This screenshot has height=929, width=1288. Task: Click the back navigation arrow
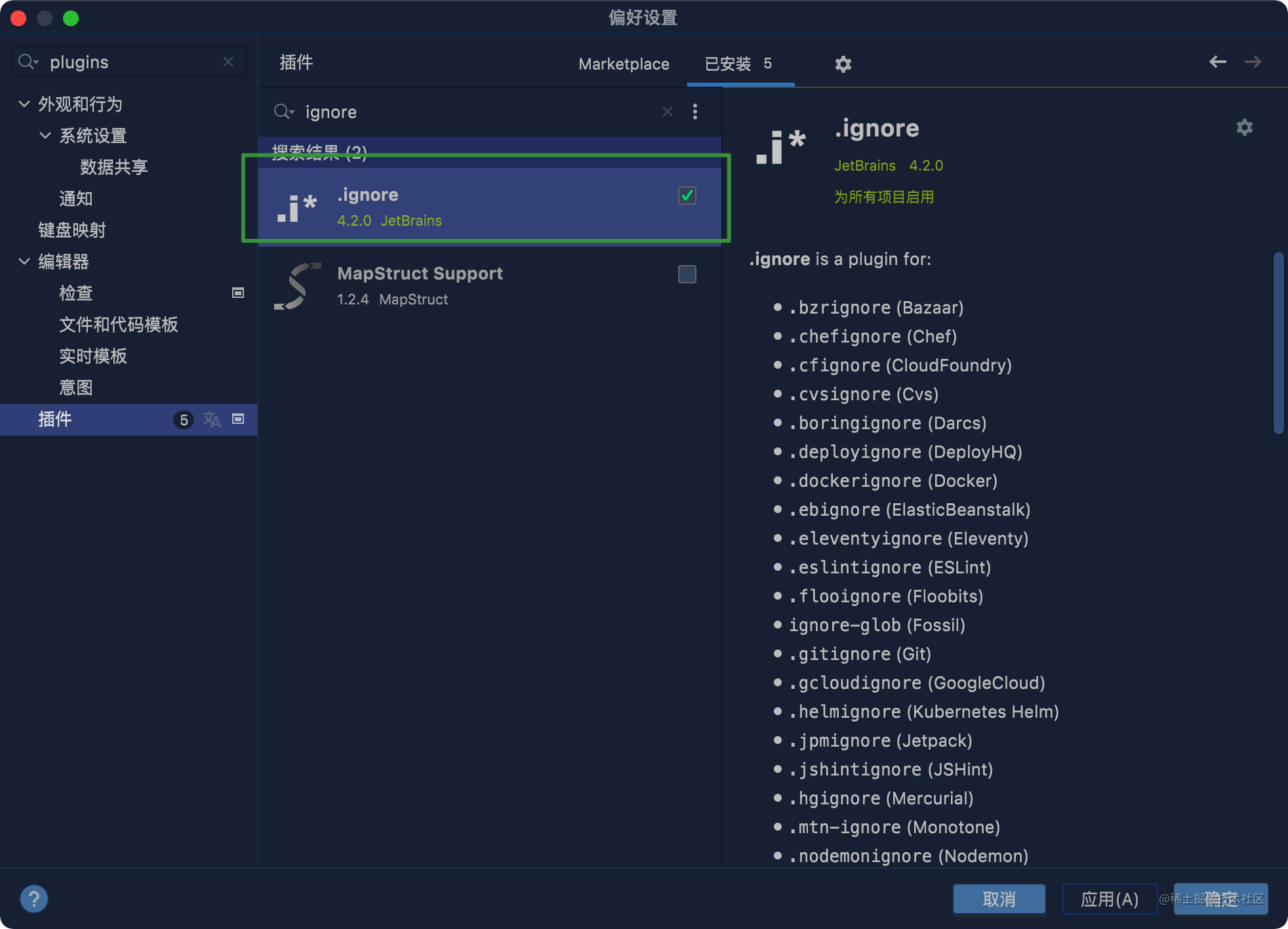coord(1217,61)
